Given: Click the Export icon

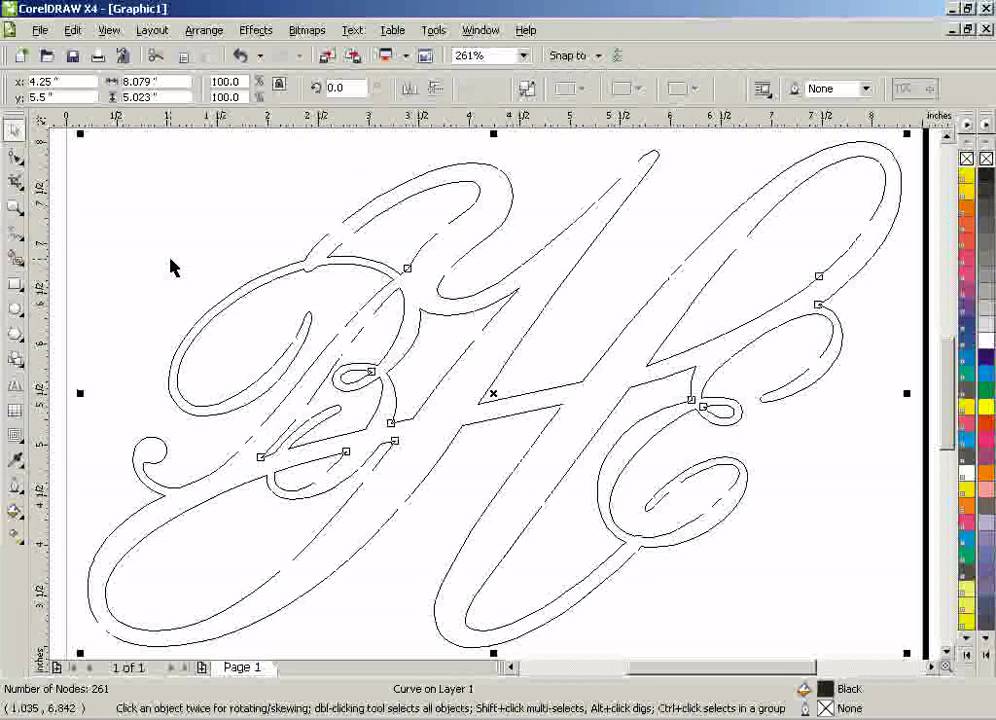Looking at the screenshot, I should [x=353, y=56].
